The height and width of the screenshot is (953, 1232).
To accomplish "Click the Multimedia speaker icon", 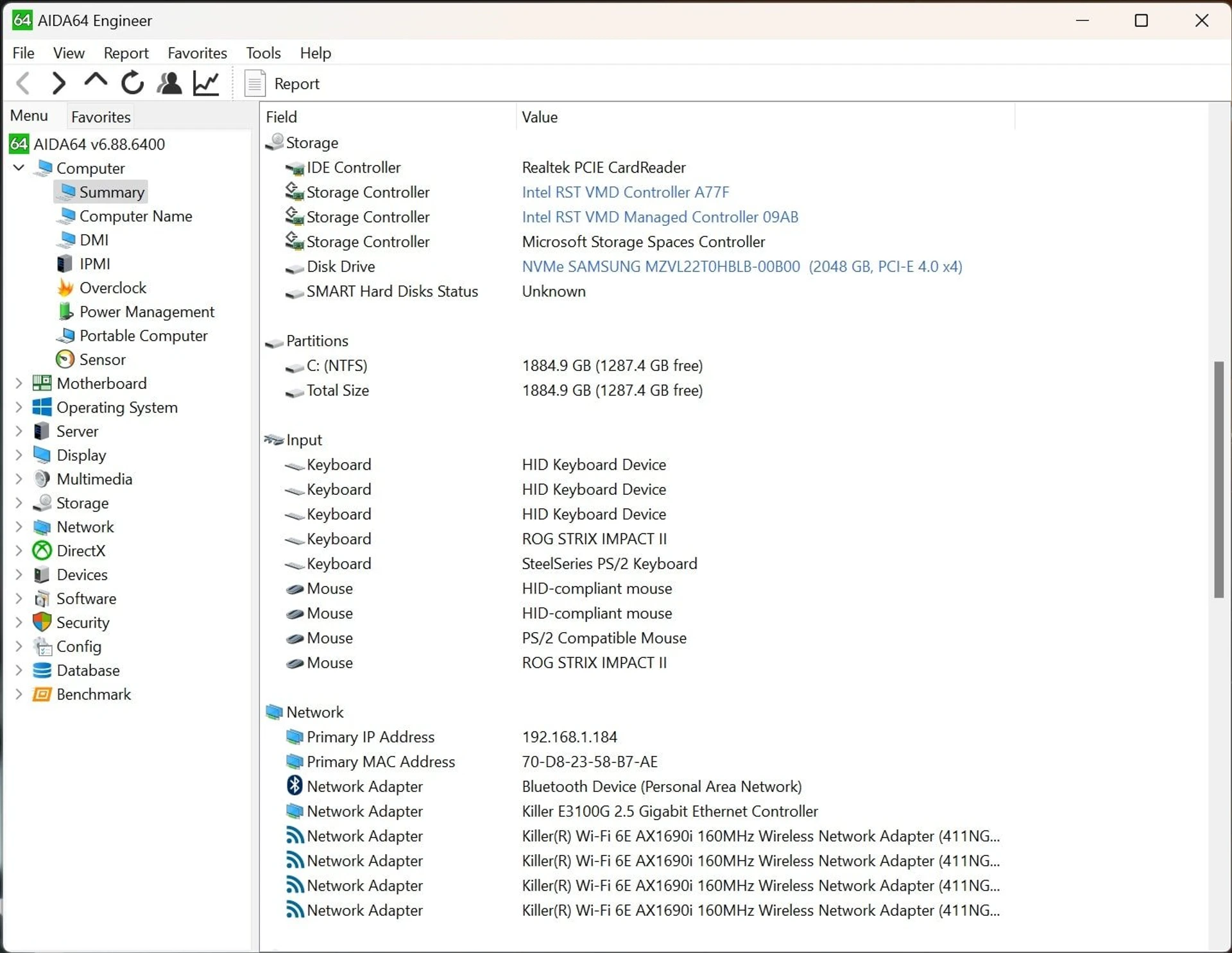I will point(42,479).
